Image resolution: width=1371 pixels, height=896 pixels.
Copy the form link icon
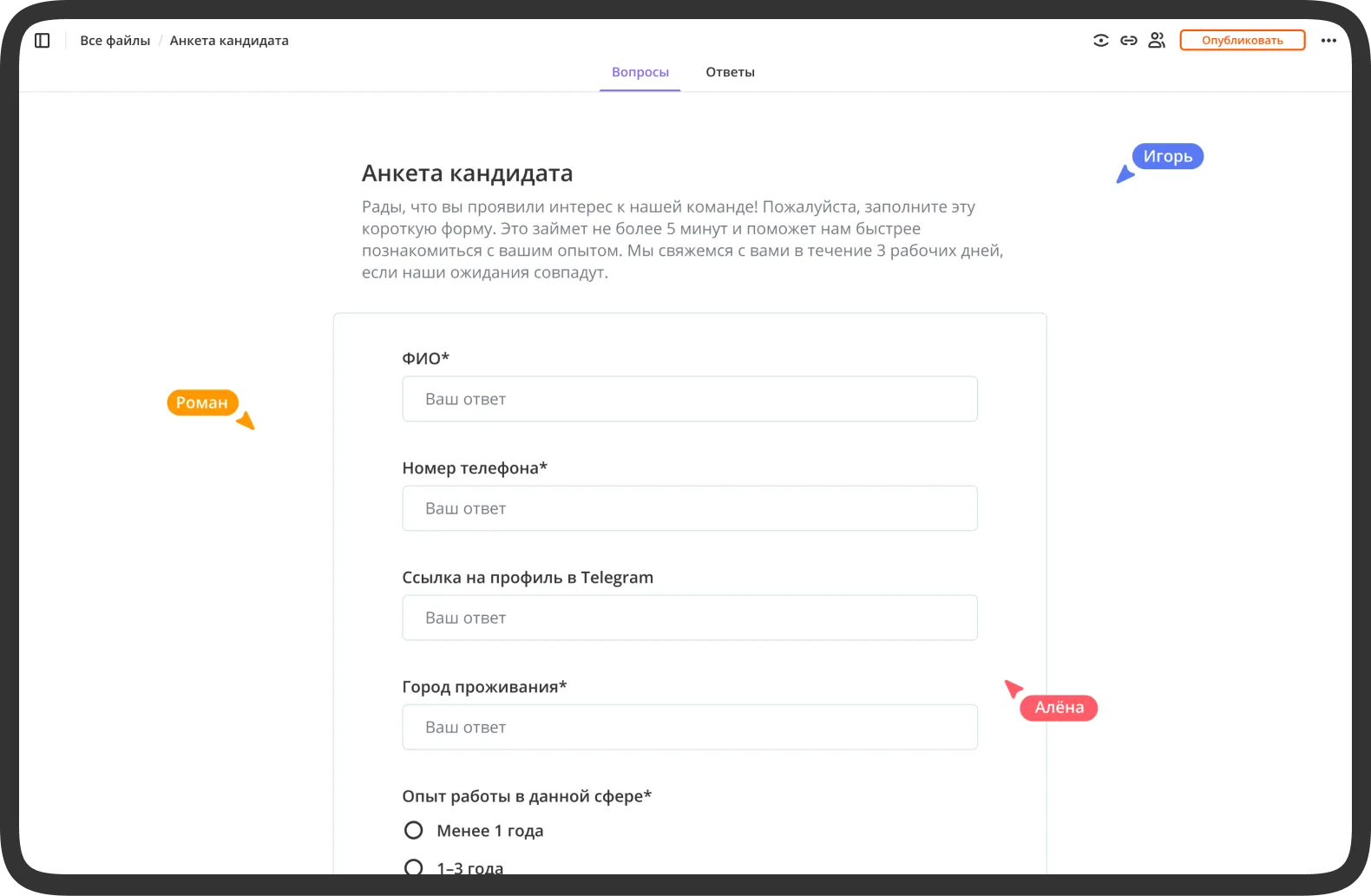point(1128,41)
